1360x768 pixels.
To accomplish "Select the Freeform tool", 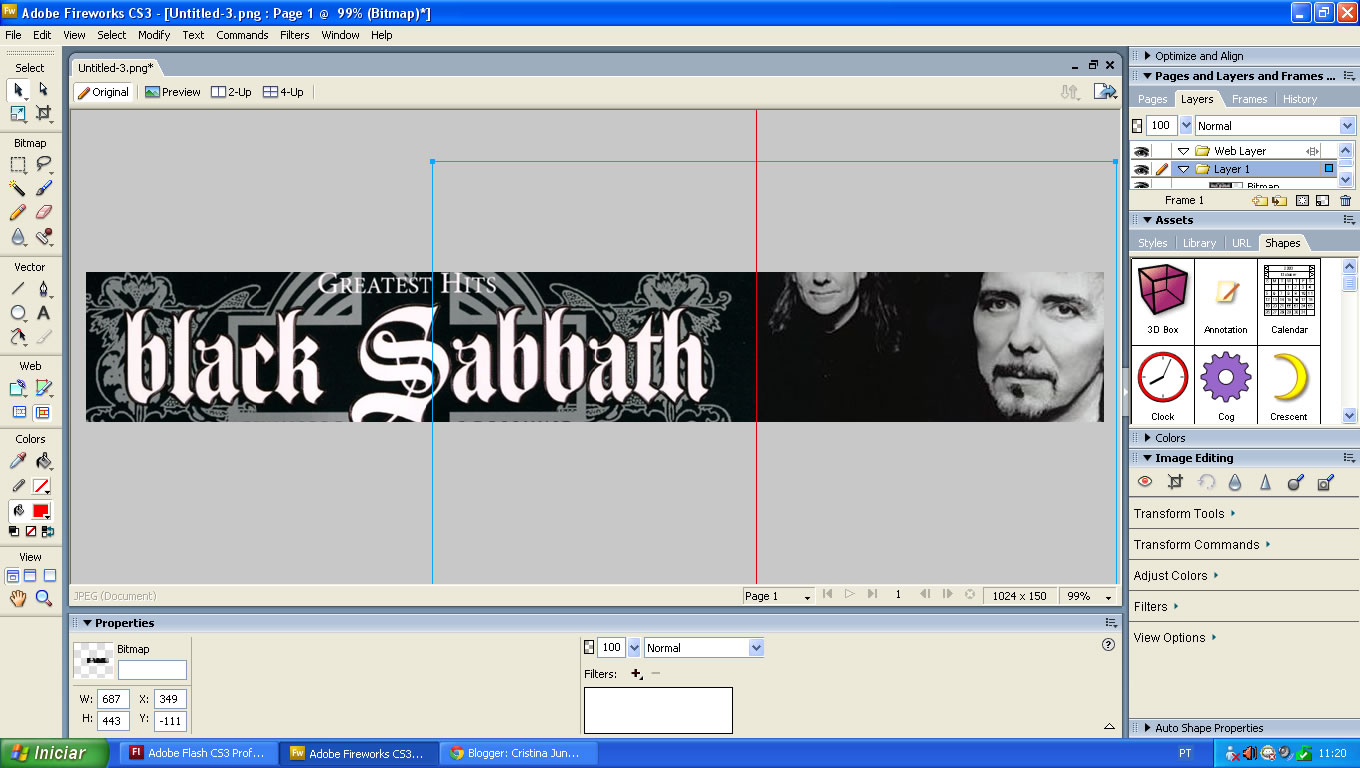I will coord(18,337).
